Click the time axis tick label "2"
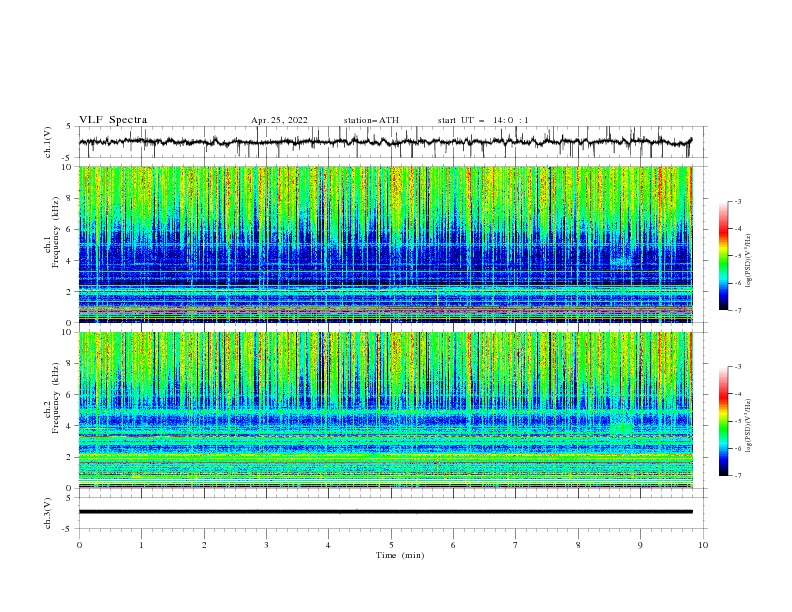This screenshot has width=792, height=612. click(x=204, y=545)
